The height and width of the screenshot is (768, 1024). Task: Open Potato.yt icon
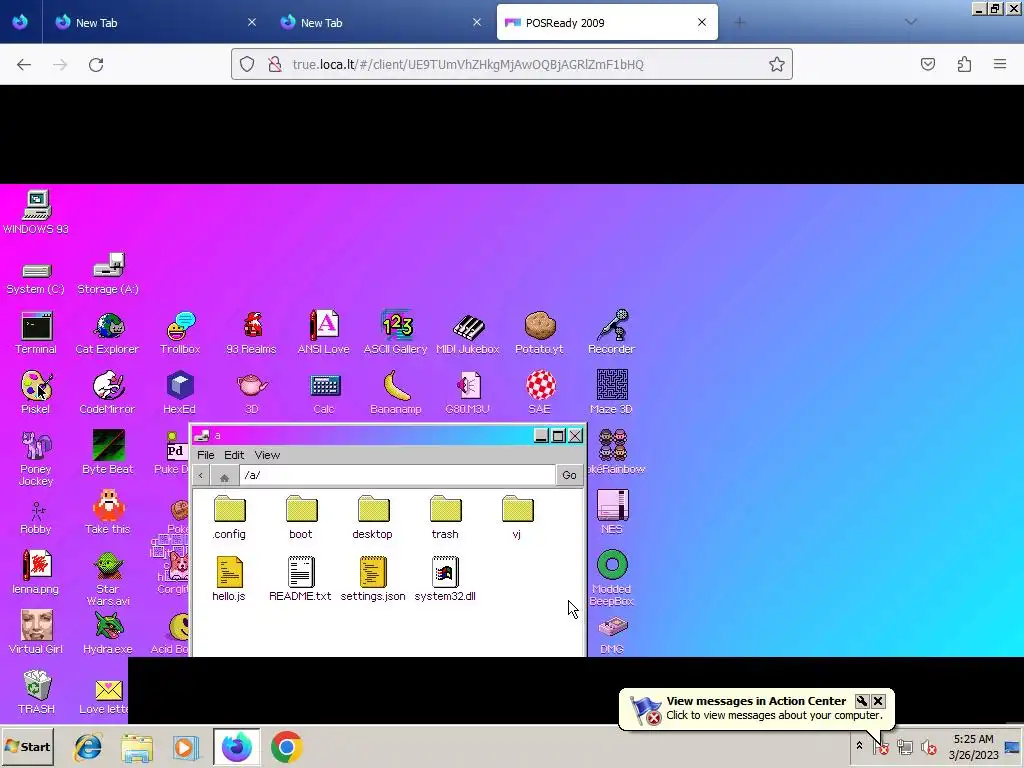pyautogui.click(x=539, y=333)
